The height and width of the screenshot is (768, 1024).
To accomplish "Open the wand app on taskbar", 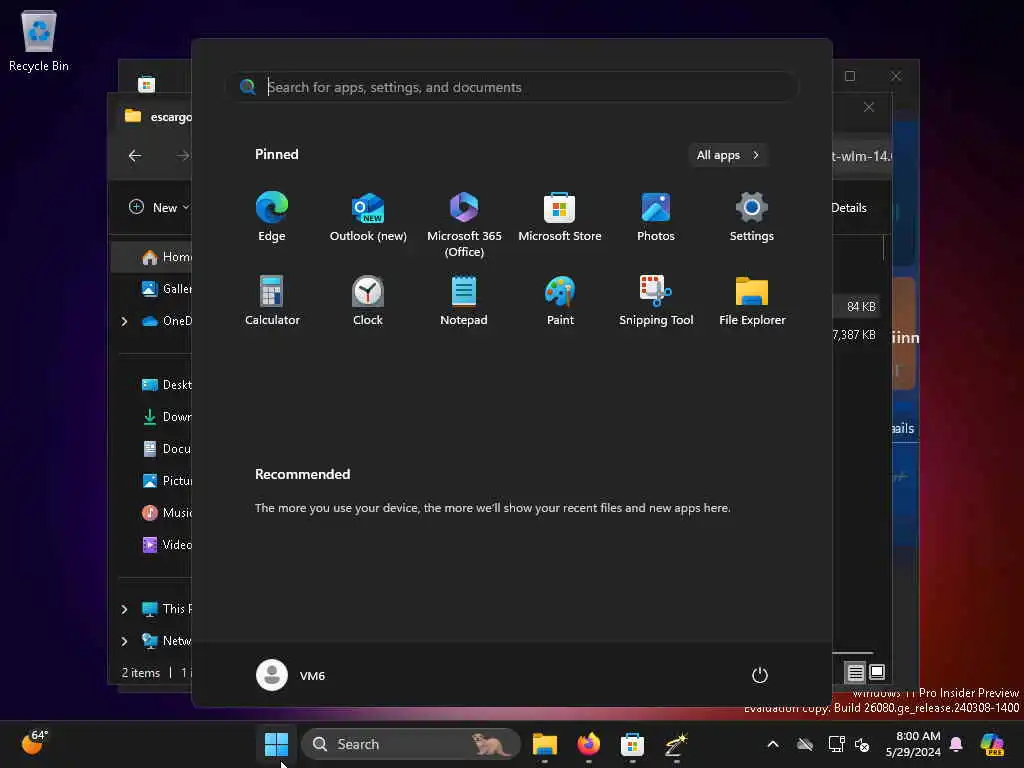I will click(676, 744).
